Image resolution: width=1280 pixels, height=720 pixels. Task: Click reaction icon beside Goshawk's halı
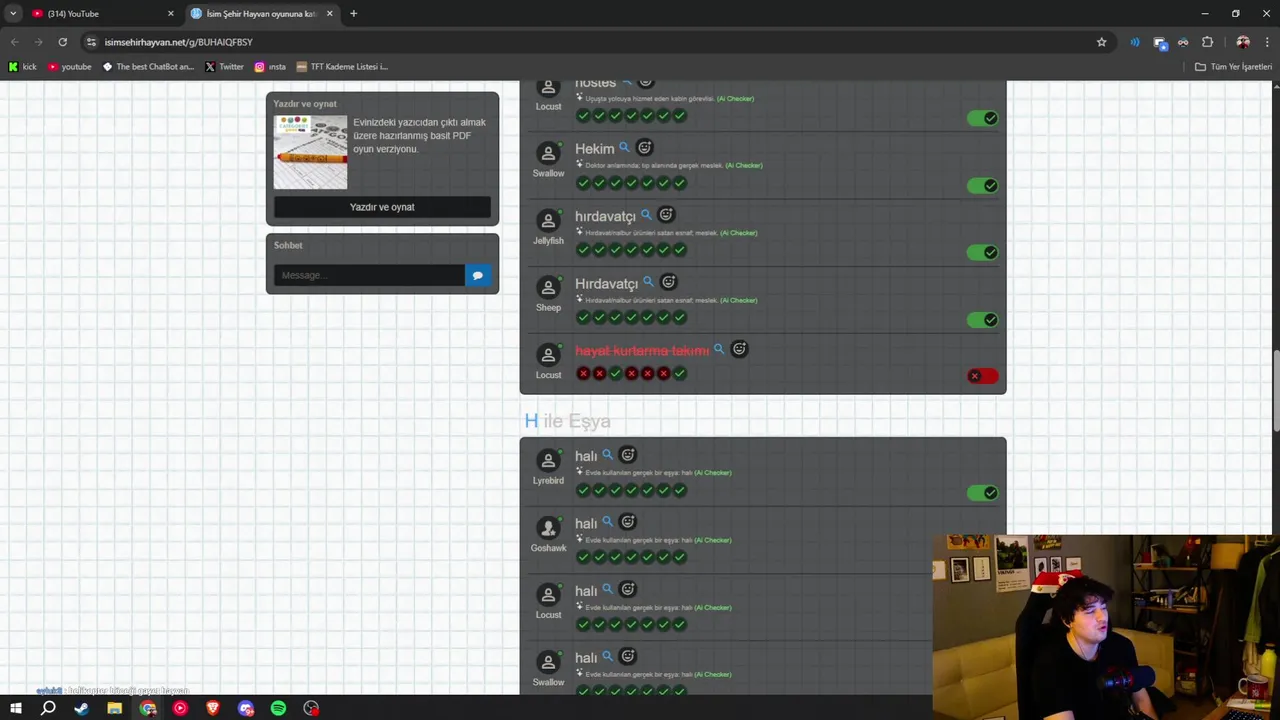pos(628,522)
